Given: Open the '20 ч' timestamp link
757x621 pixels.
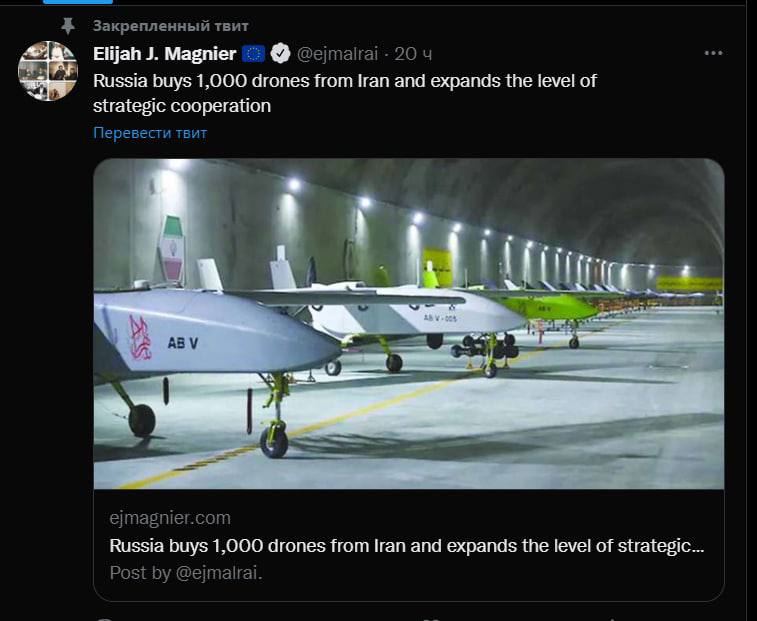Looking at the screenshot, I should pos(413,53).
